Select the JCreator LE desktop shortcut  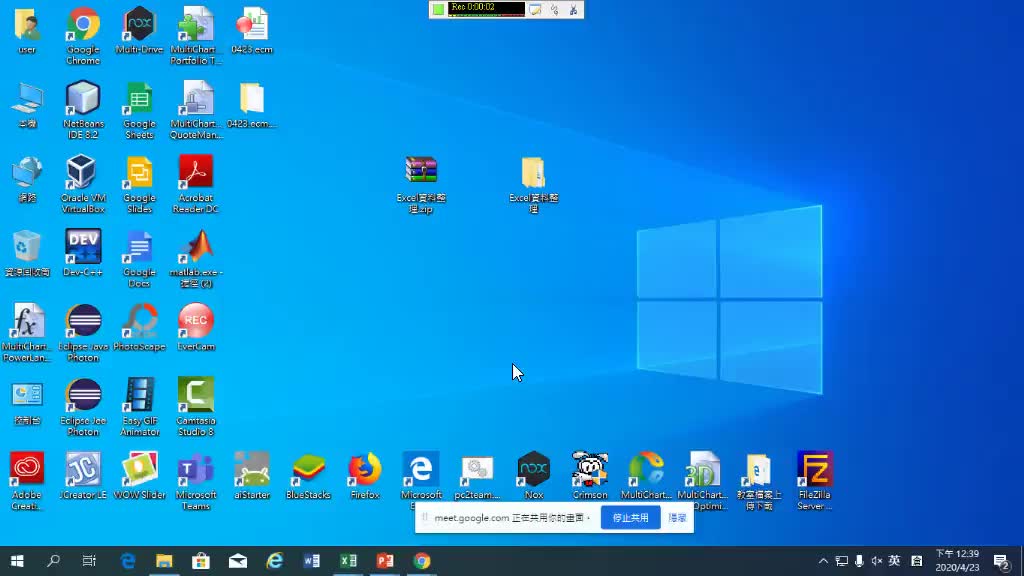tap(83, 475)
